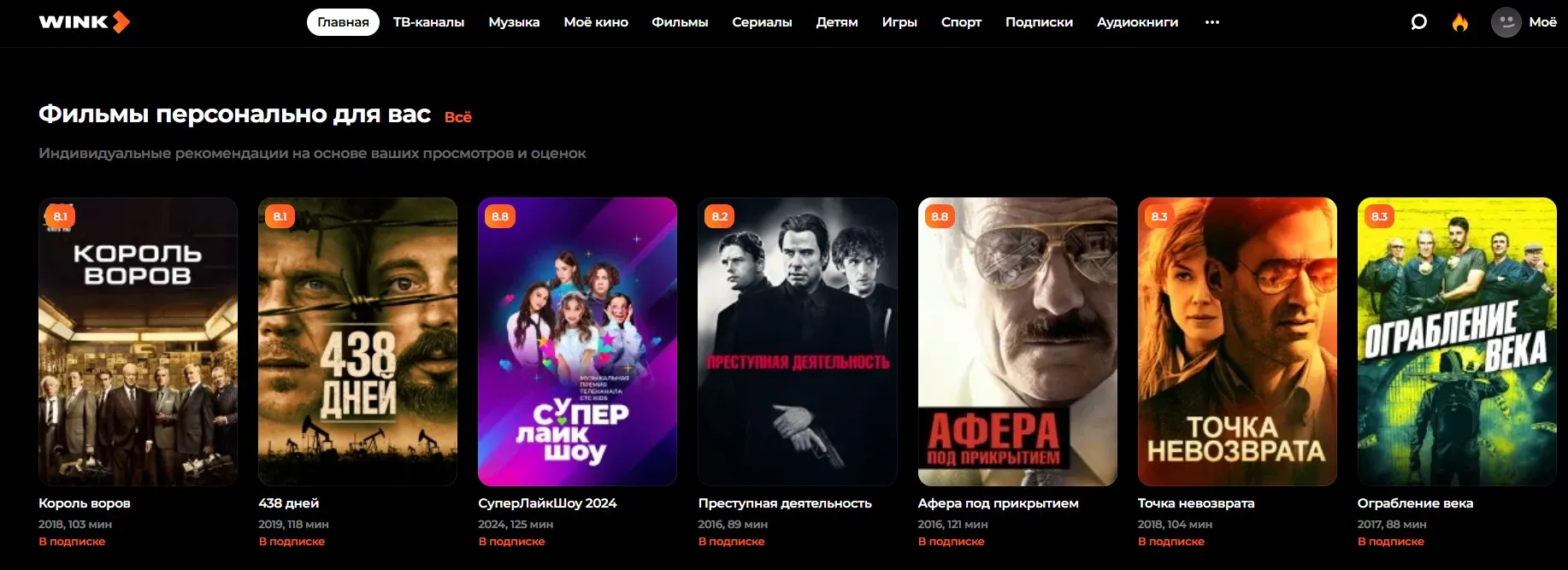Image resolution: width=1568 pixels, height=570 pixels.
Task: Click the flame trending icon
Action: click(x=1460, y=22)
